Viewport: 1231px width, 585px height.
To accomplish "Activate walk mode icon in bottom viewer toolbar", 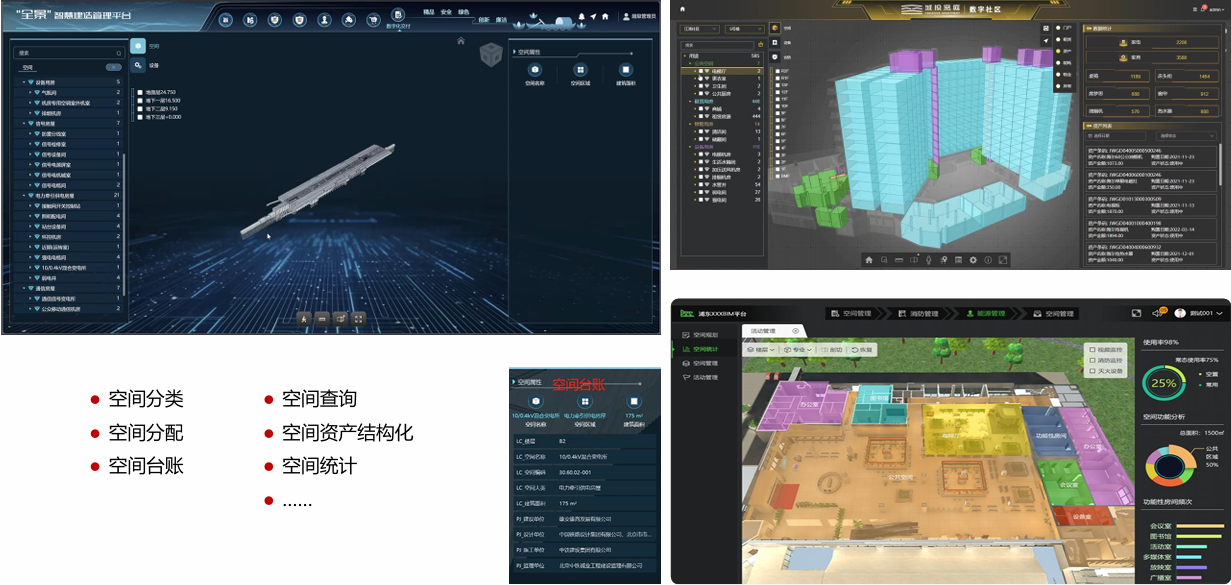I will (303, 318).
